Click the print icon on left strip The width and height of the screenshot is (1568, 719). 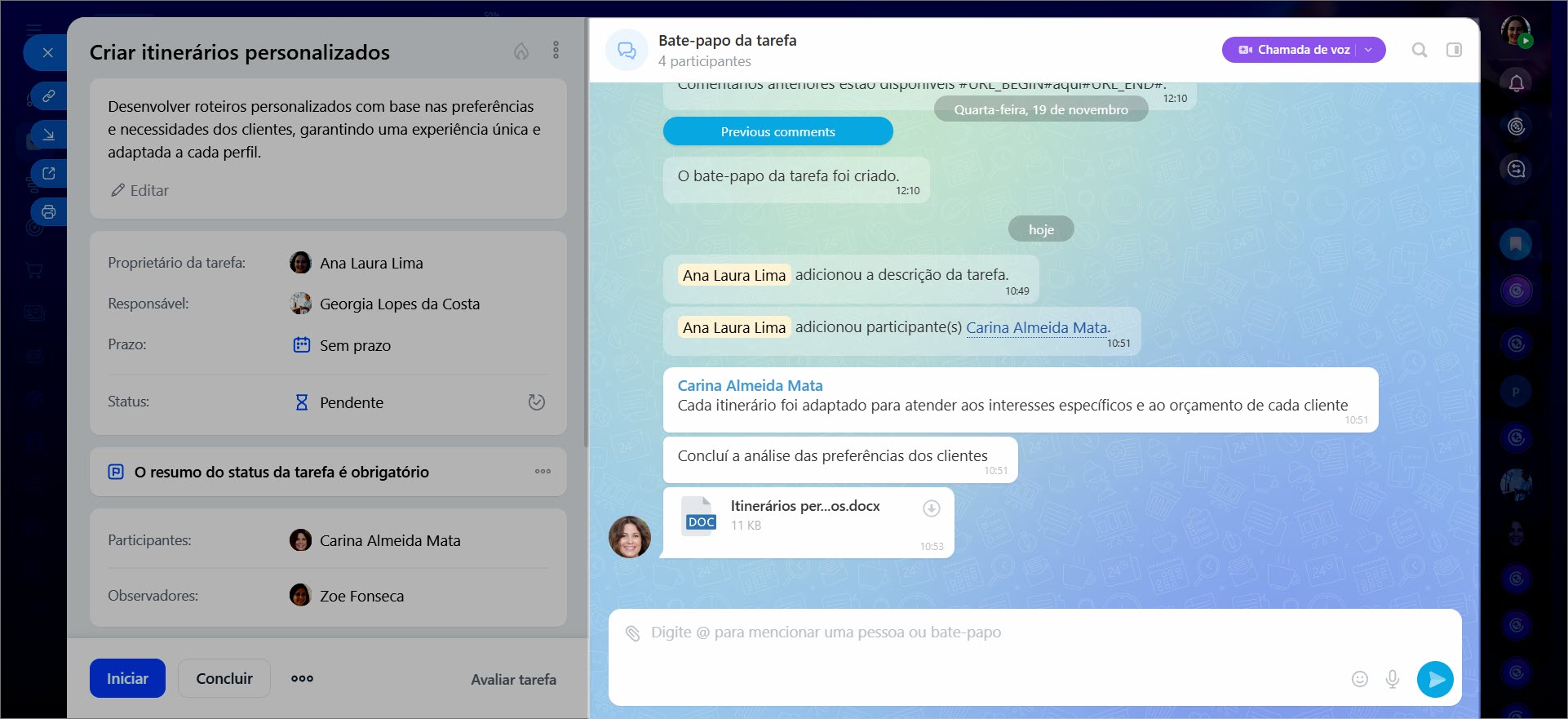pos(49,212)
